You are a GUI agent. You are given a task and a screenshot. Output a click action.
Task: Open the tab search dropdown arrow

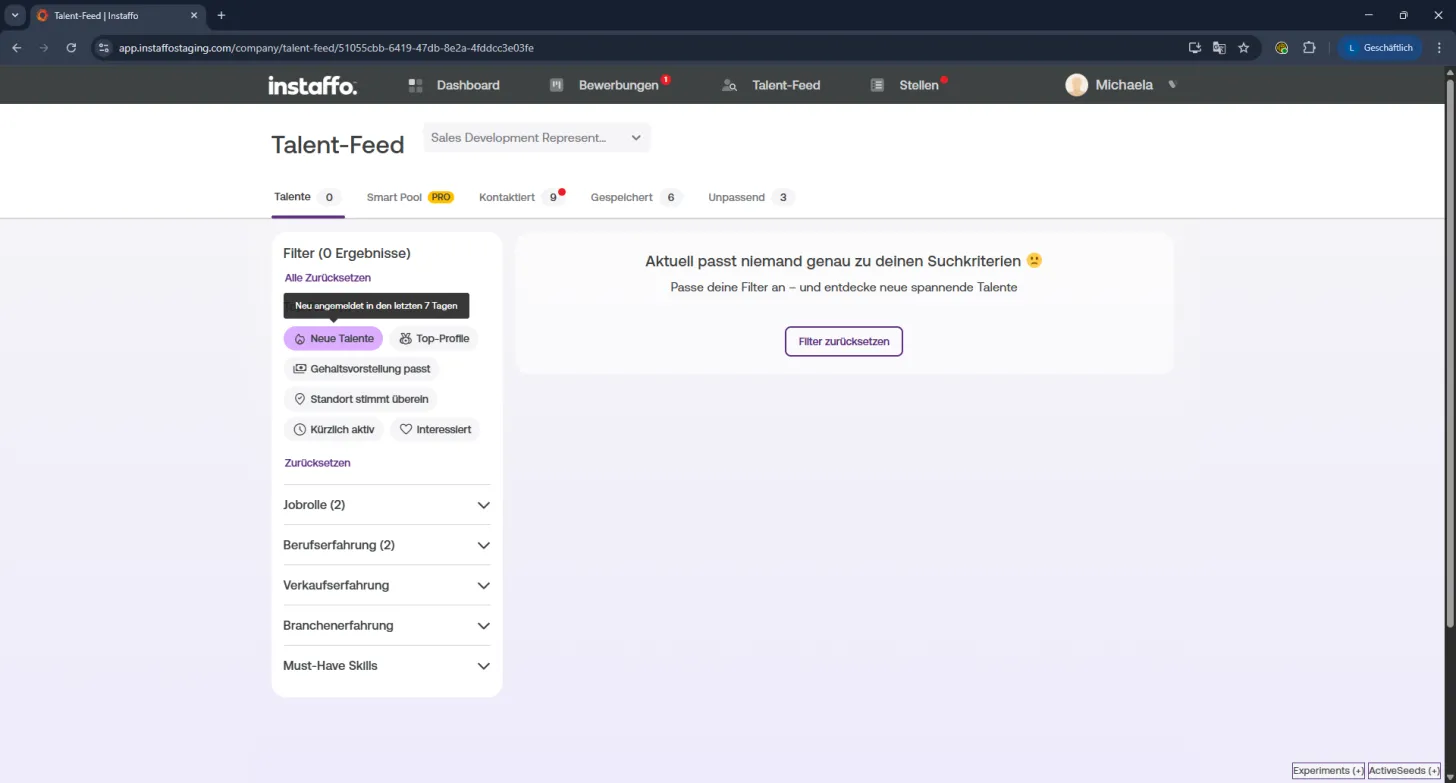(x=15, y=15)
